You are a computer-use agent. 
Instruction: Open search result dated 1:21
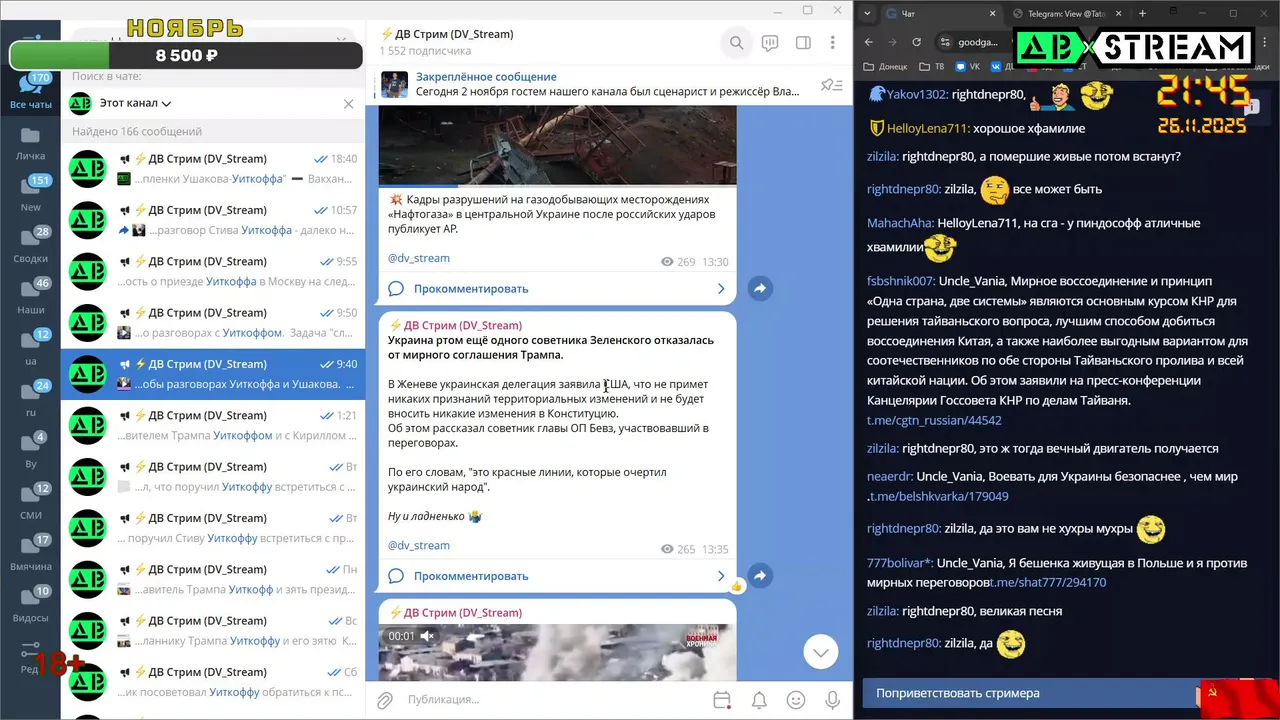point(213,425)
